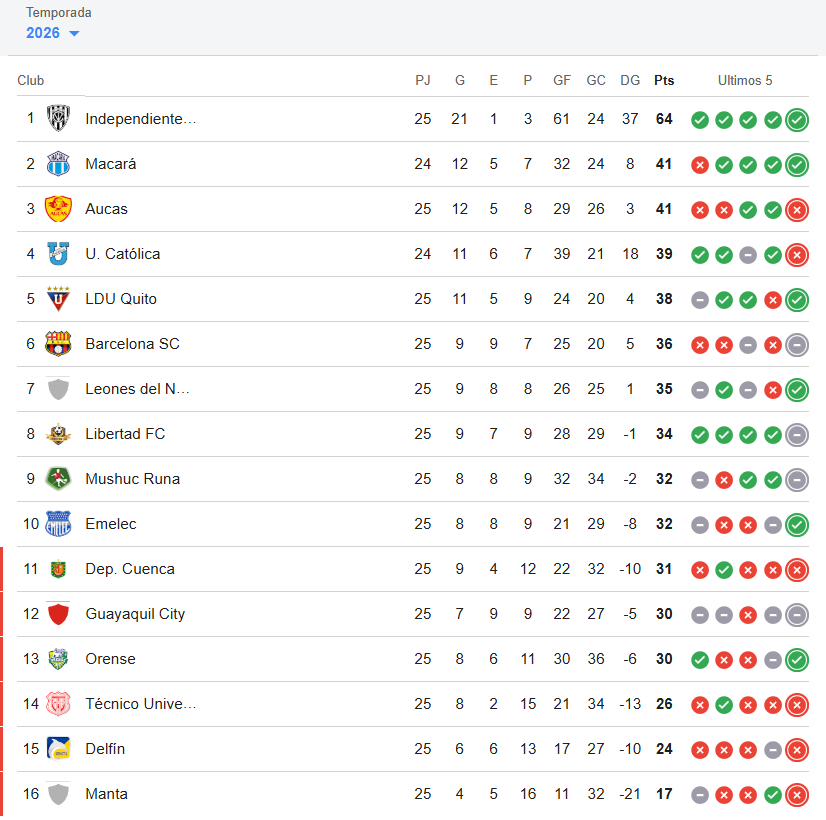Click Independiente's latest win result icon
This screenshot has width=826, height=820.
(797, 120)
